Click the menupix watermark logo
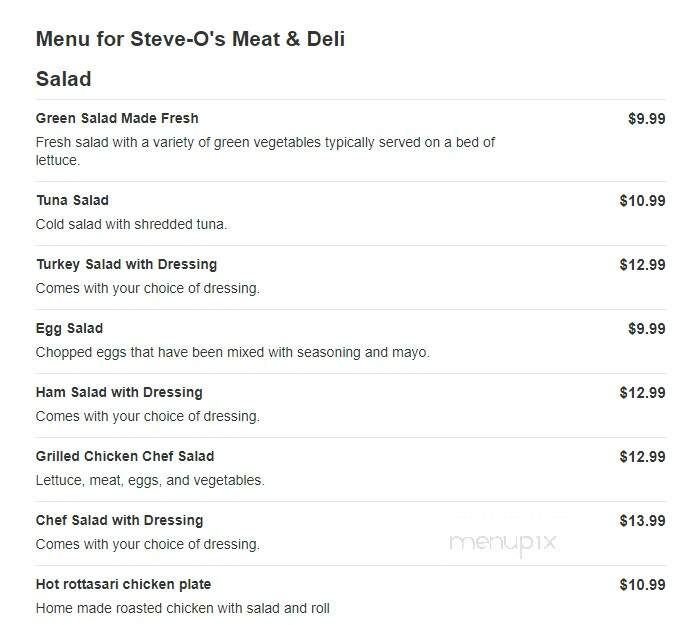 click(503, 544)
